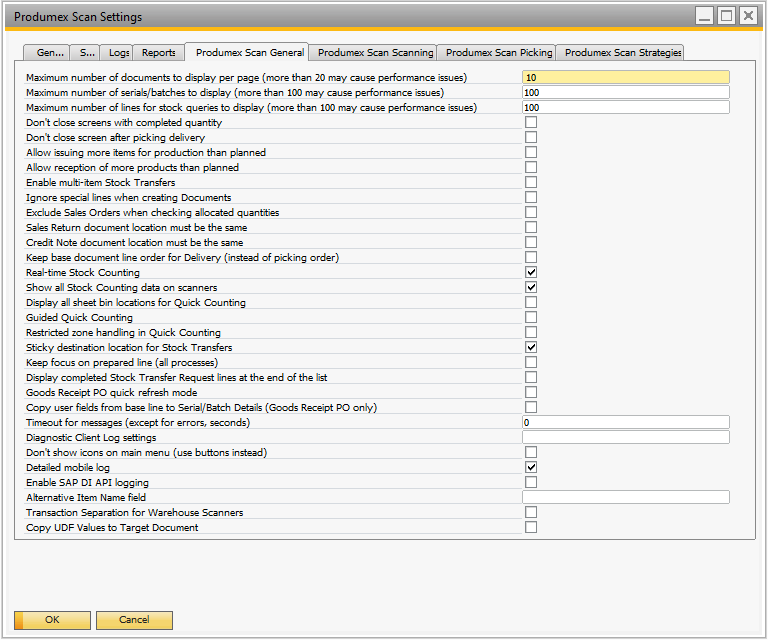Viewport: 768px width, 640px height.
Task: Switch to Produmex Scan Scanning tab
Action: click(x=375, y=52)
